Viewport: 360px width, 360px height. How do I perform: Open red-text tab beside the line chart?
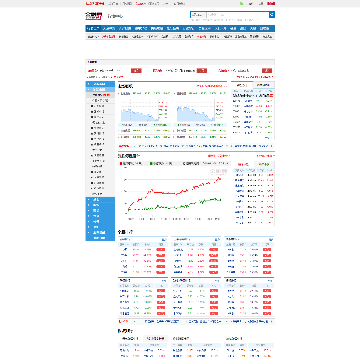tap(243, 164)
